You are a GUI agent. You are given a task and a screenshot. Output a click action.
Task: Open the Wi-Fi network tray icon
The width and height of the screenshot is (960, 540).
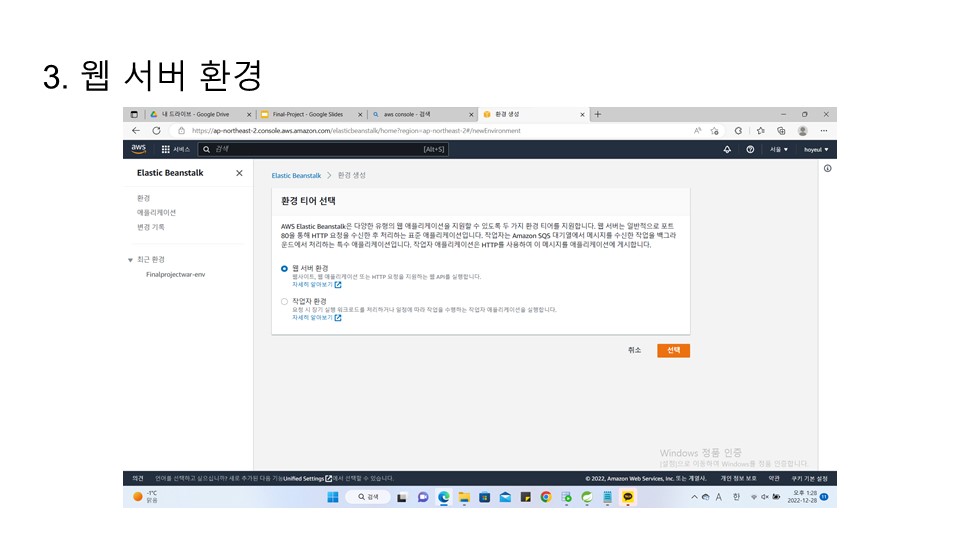754,497
